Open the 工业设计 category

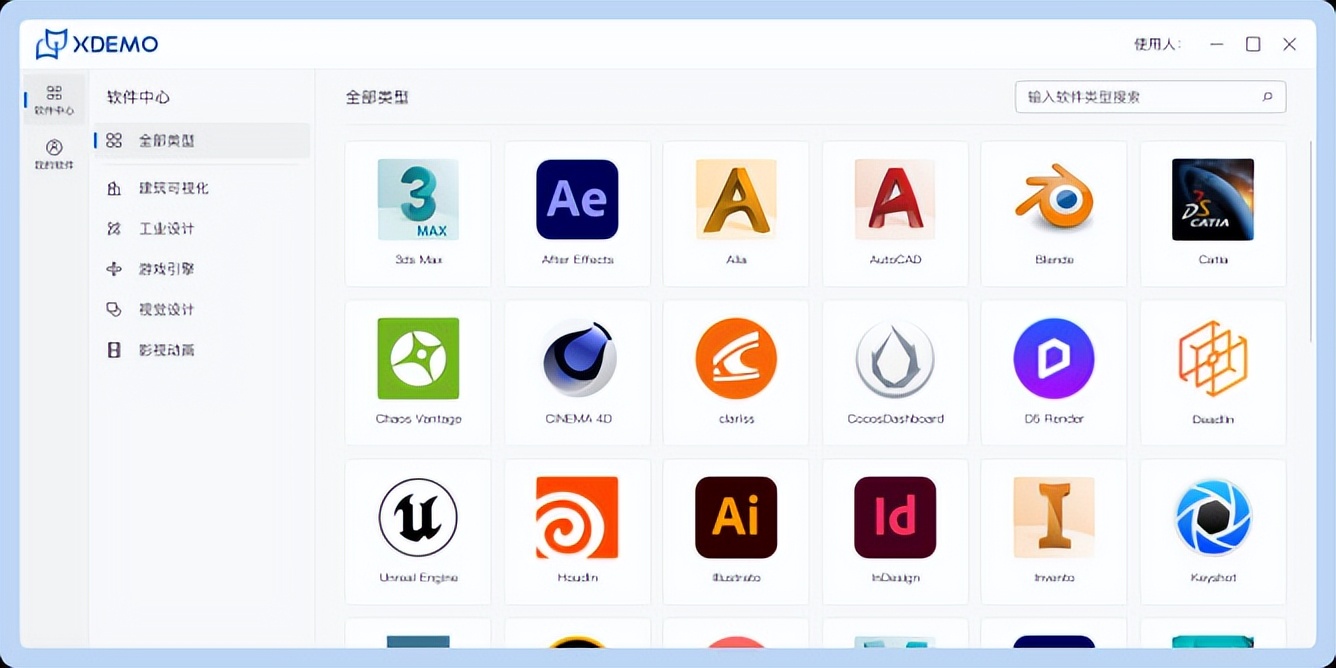202,229
